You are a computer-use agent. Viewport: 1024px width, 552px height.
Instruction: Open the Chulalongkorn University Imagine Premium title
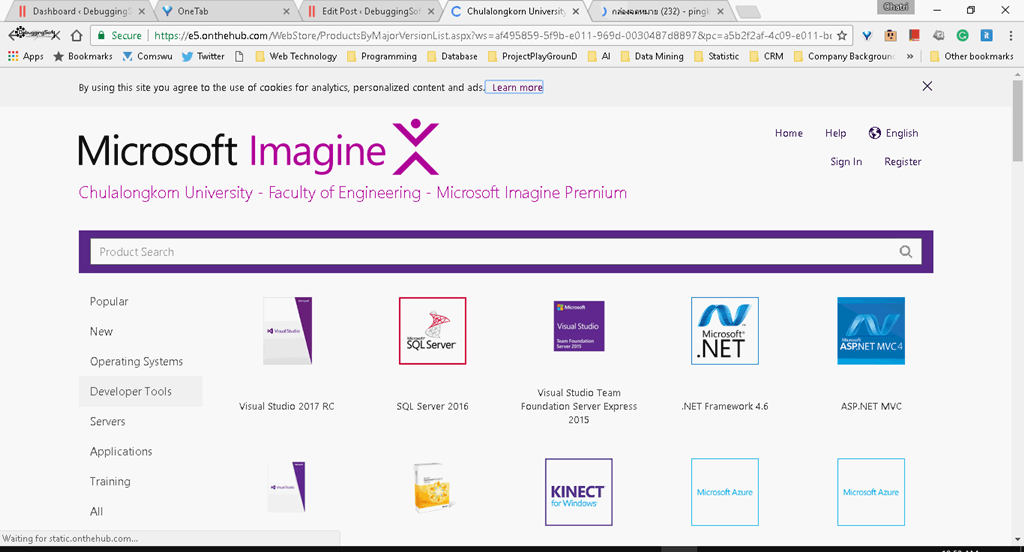[353, 193]
